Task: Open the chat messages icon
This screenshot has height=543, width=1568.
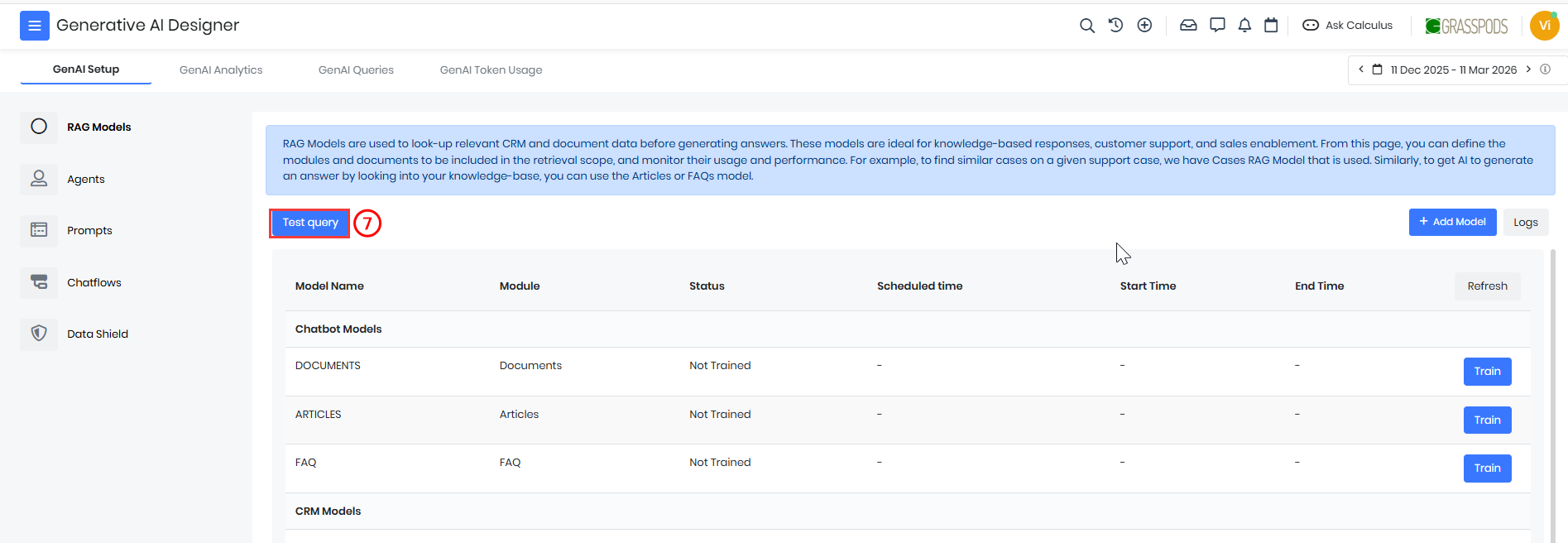Action: click(x=1217, y=26)
